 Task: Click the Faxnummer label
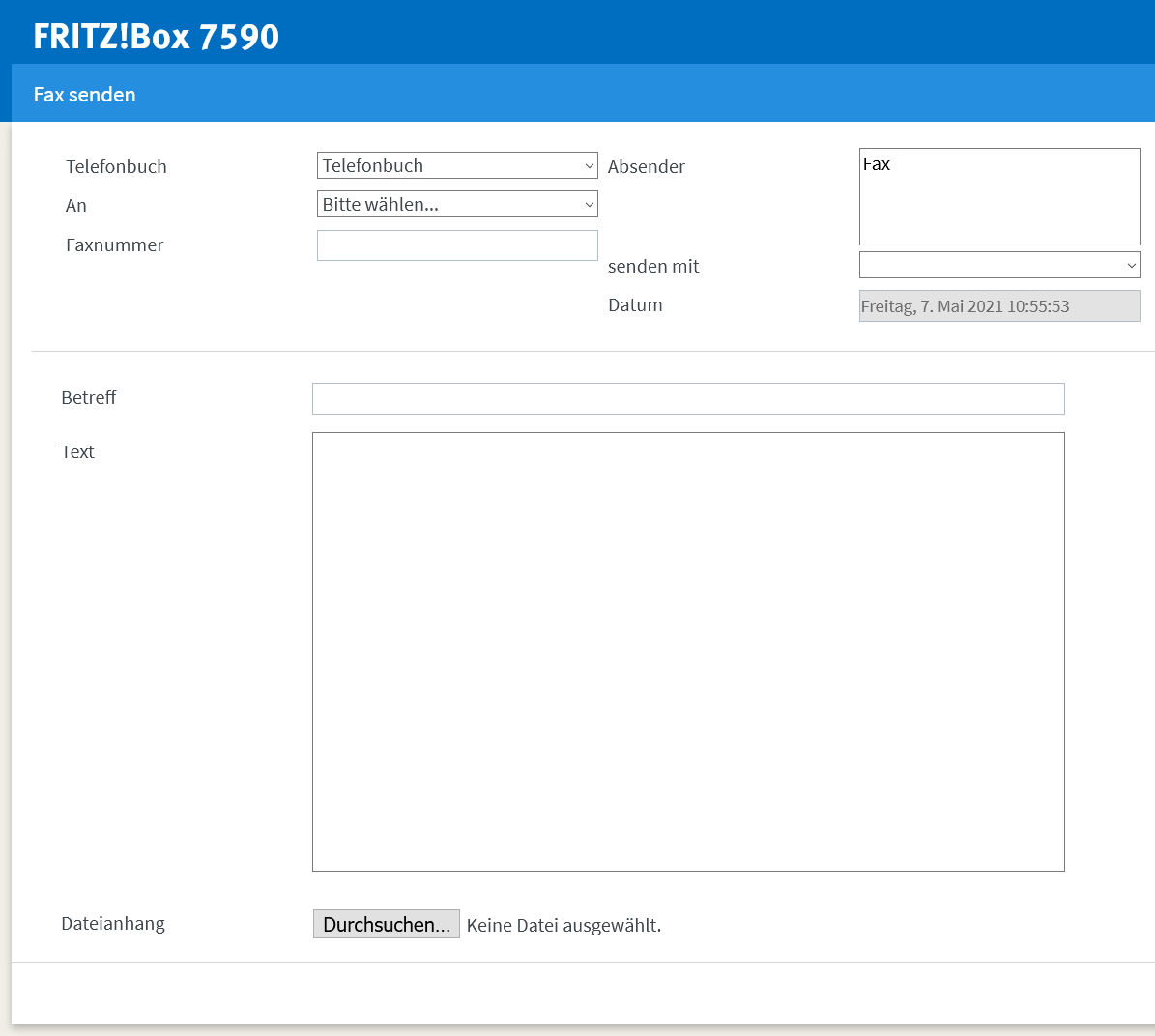114,245
